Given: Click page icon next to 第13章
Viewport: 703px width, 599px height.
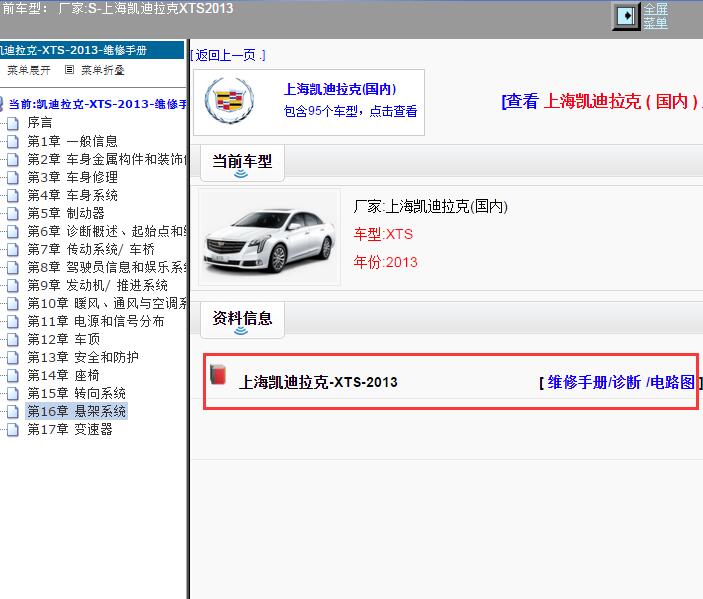Looking at the screenshot, I should pyautogui.click(x=13, y=358).
